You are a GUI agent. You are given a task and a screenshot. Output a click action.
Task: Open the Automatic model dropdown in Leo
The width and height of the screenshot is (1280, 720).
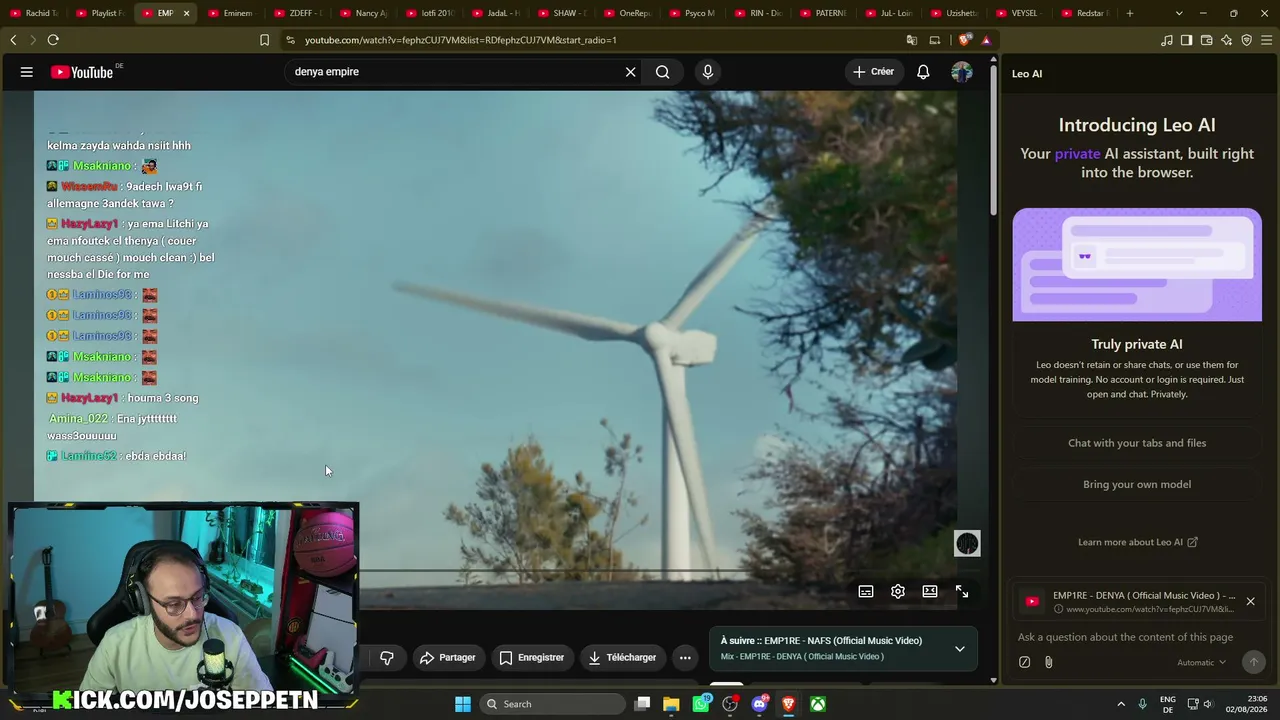[x=1201, y=662]
